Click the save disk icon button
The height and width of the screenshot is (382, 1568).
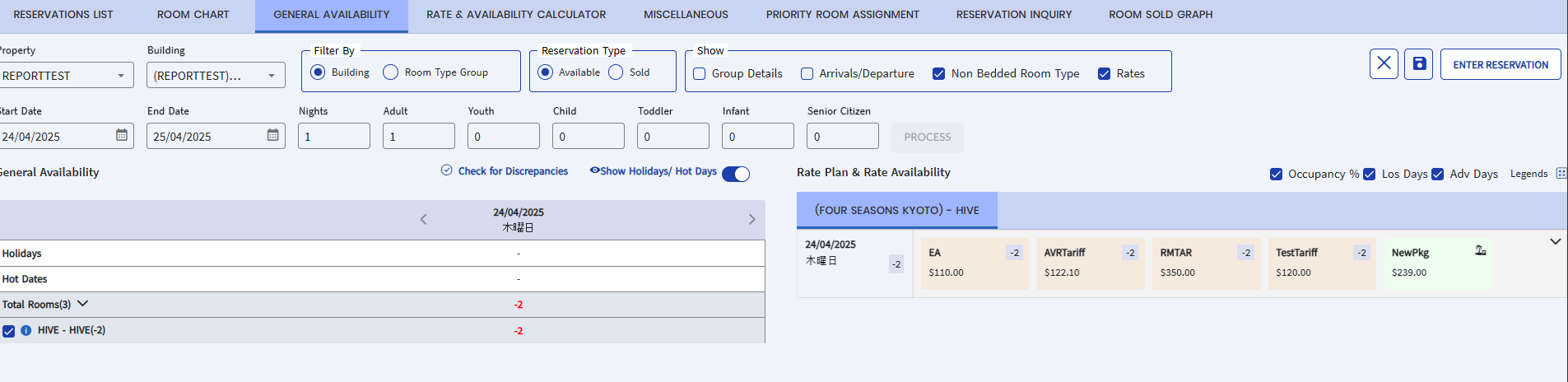tap(1419, 64)
